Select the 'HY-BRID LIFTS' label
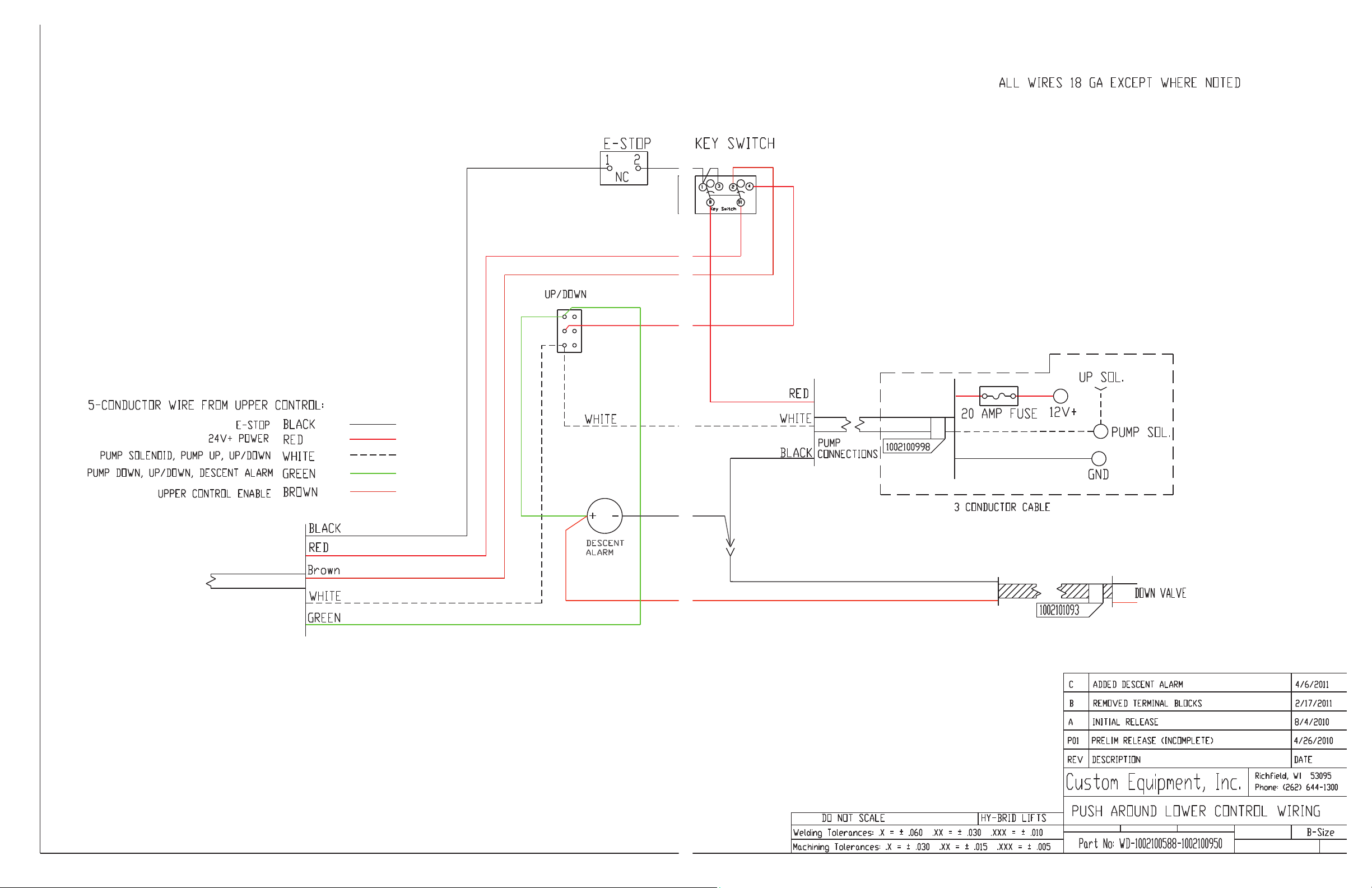 pyautogui.click(x=1013, y=818)
